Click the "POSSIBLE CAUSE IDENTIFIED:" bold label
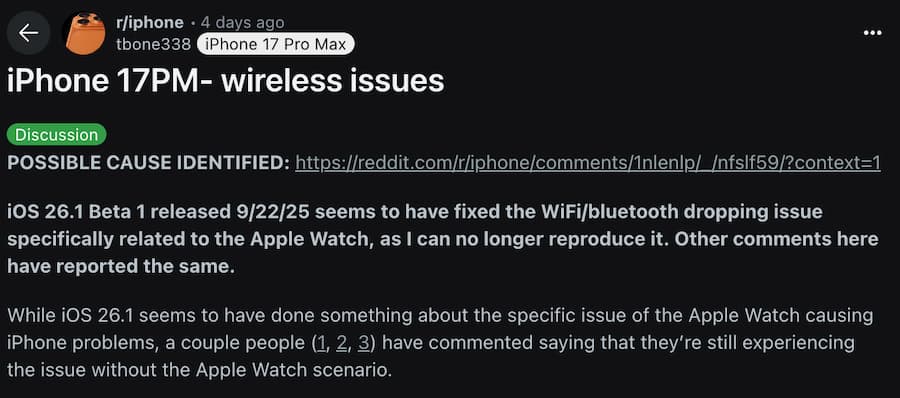The height and width of the screenshot is (398, 900). (x=149, y=163)
